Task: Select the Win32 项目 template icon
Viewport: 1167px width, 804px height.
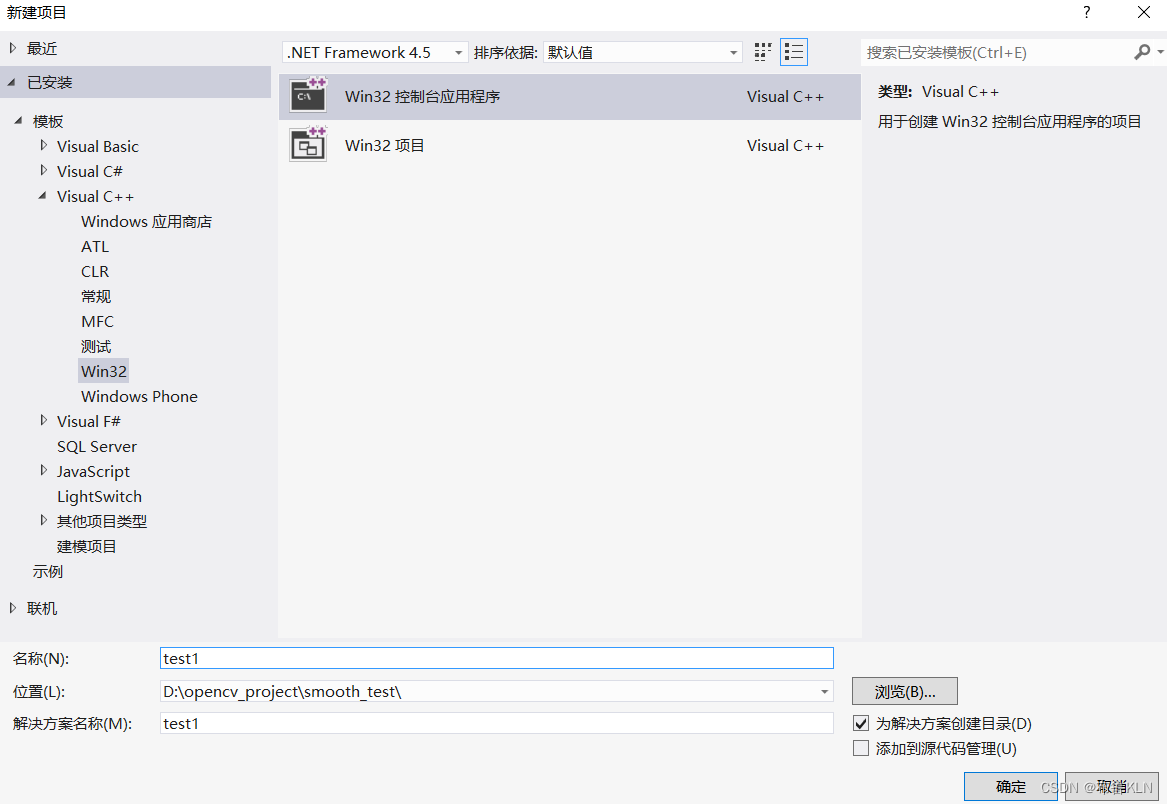Action: 307,144
